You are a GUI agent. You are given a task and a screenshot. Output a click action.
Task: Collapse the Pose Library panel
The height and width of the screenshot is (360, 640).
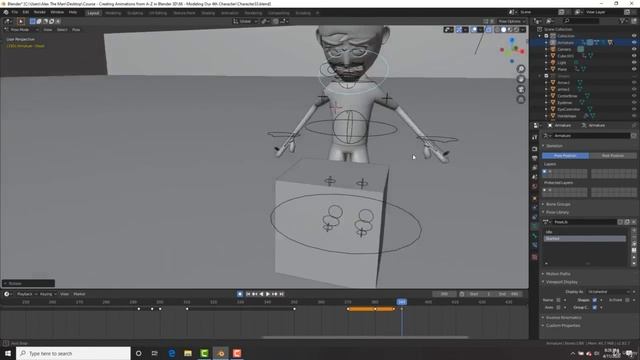pos(557,212)
